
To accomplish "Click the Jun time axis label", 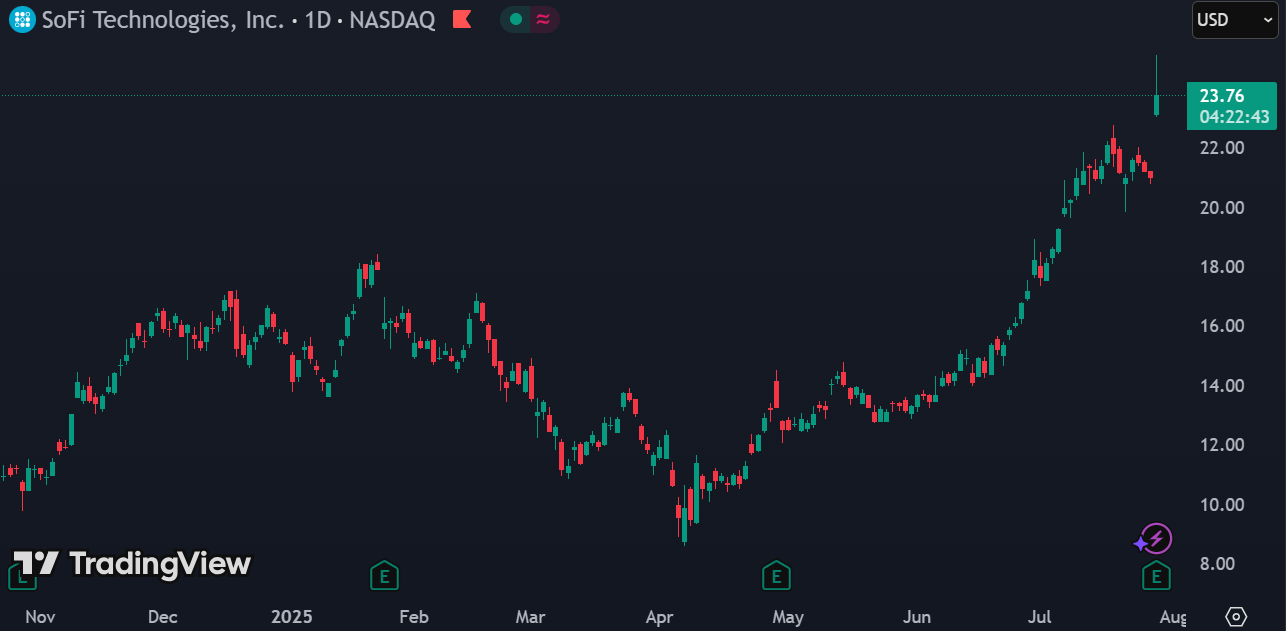I will click(917, 617).
